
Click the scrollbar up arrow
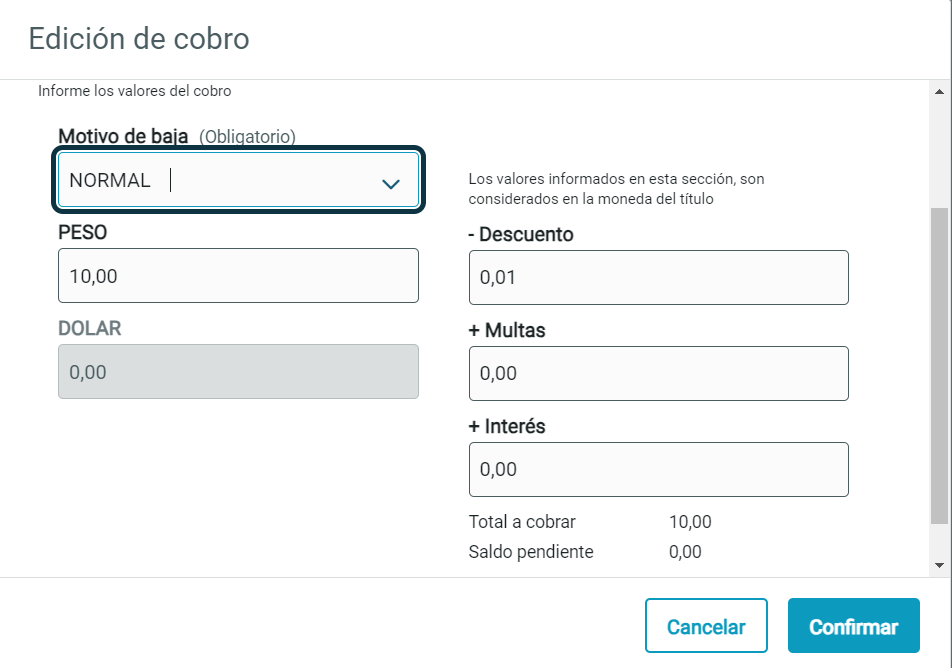click(939, 92)
